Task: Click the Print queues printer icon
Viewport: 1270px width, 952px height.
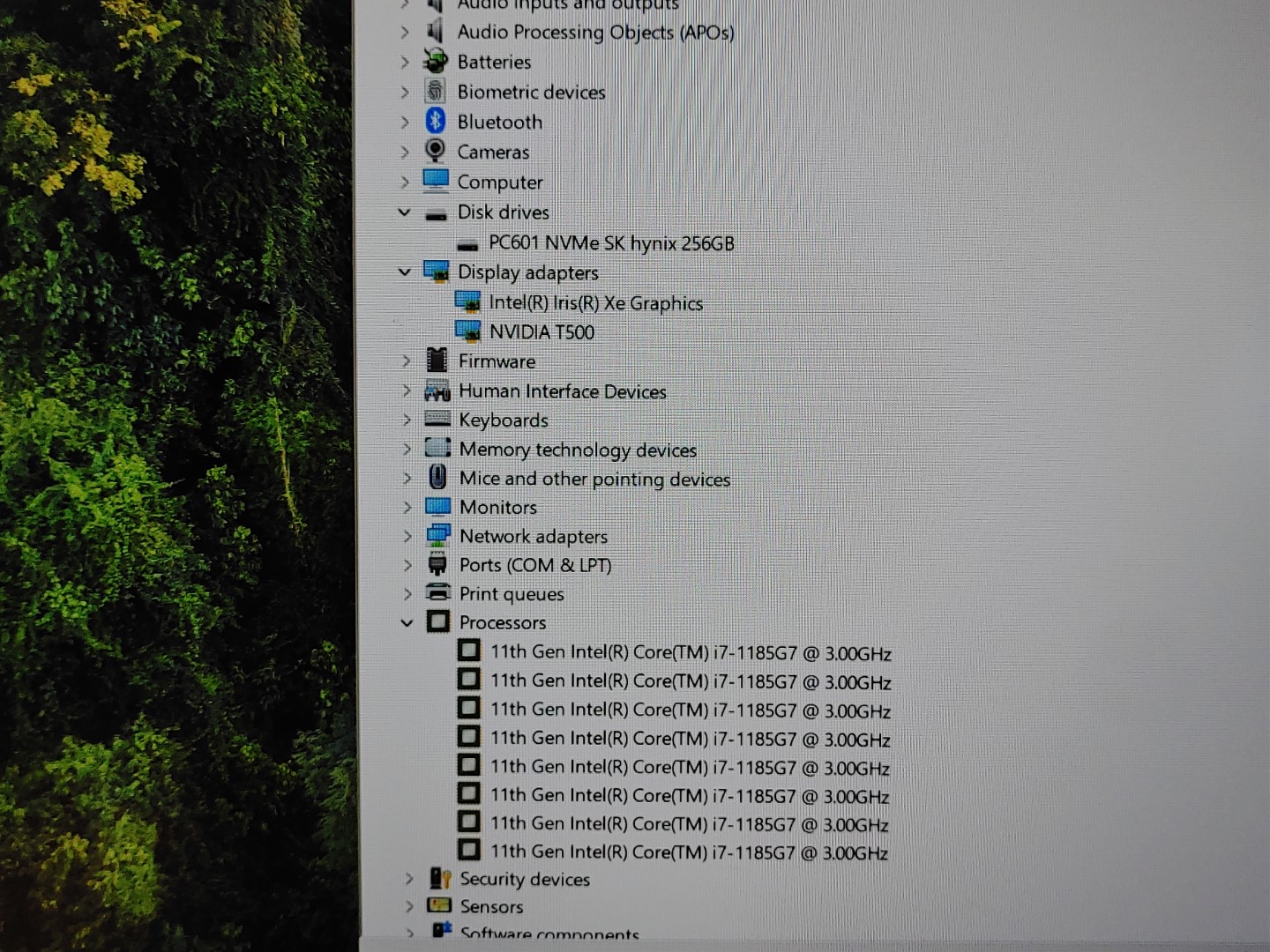Action: coord(438,592)
